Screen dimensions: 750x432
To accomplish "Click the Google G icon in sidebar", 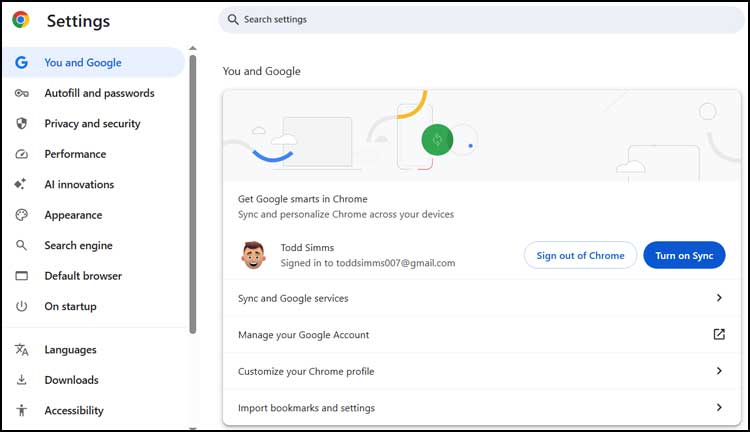I will (21, 62).
